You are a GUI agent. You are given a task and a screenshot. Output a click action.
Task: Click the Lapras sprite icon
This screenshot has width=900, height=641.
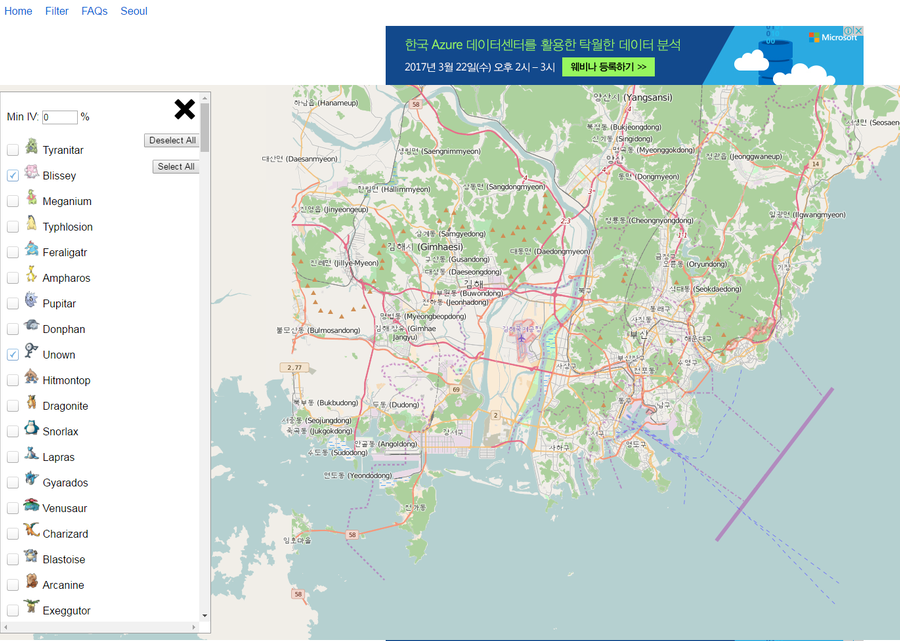pos(31,456)
